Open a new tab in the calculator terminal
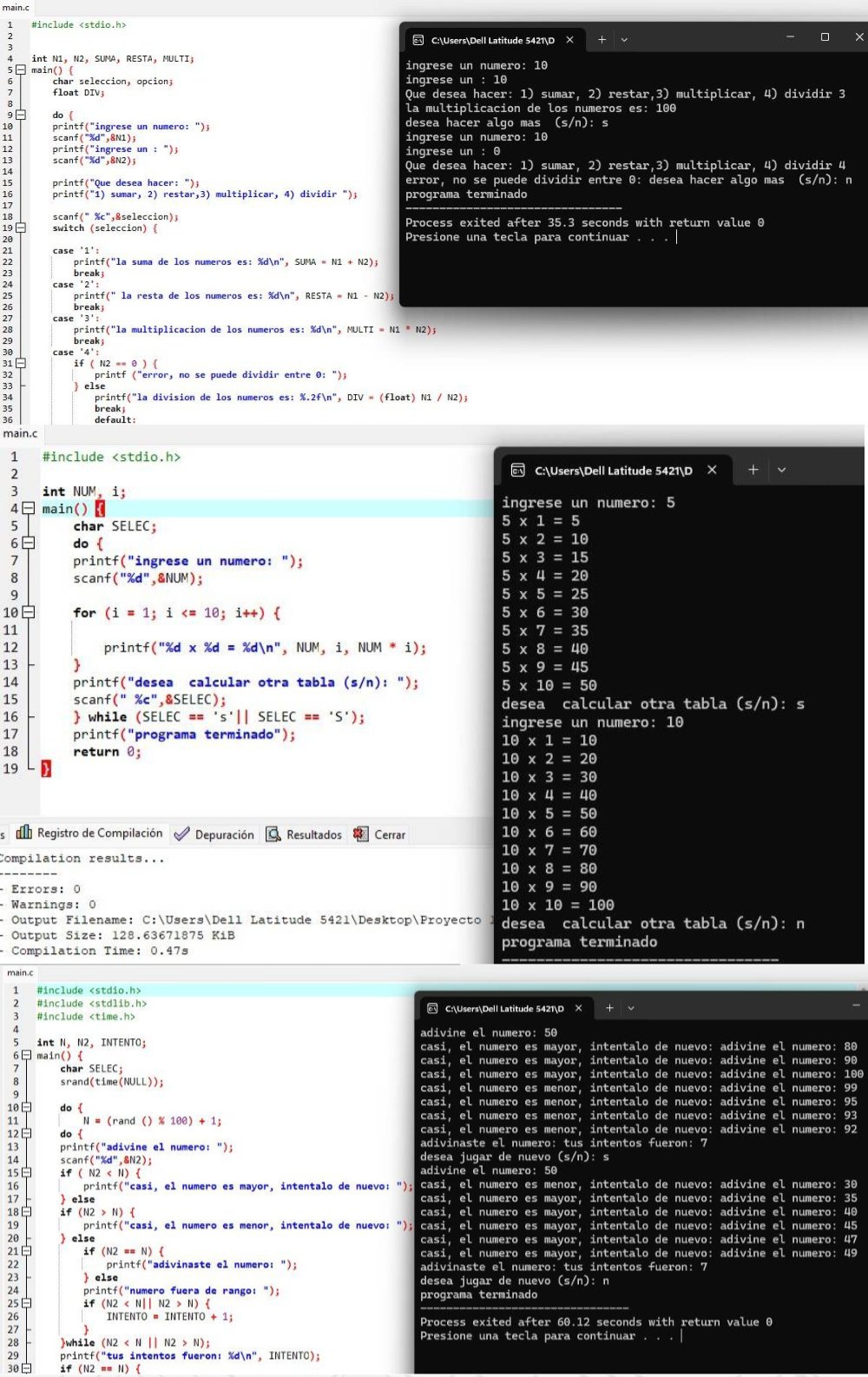 (602, 40)
